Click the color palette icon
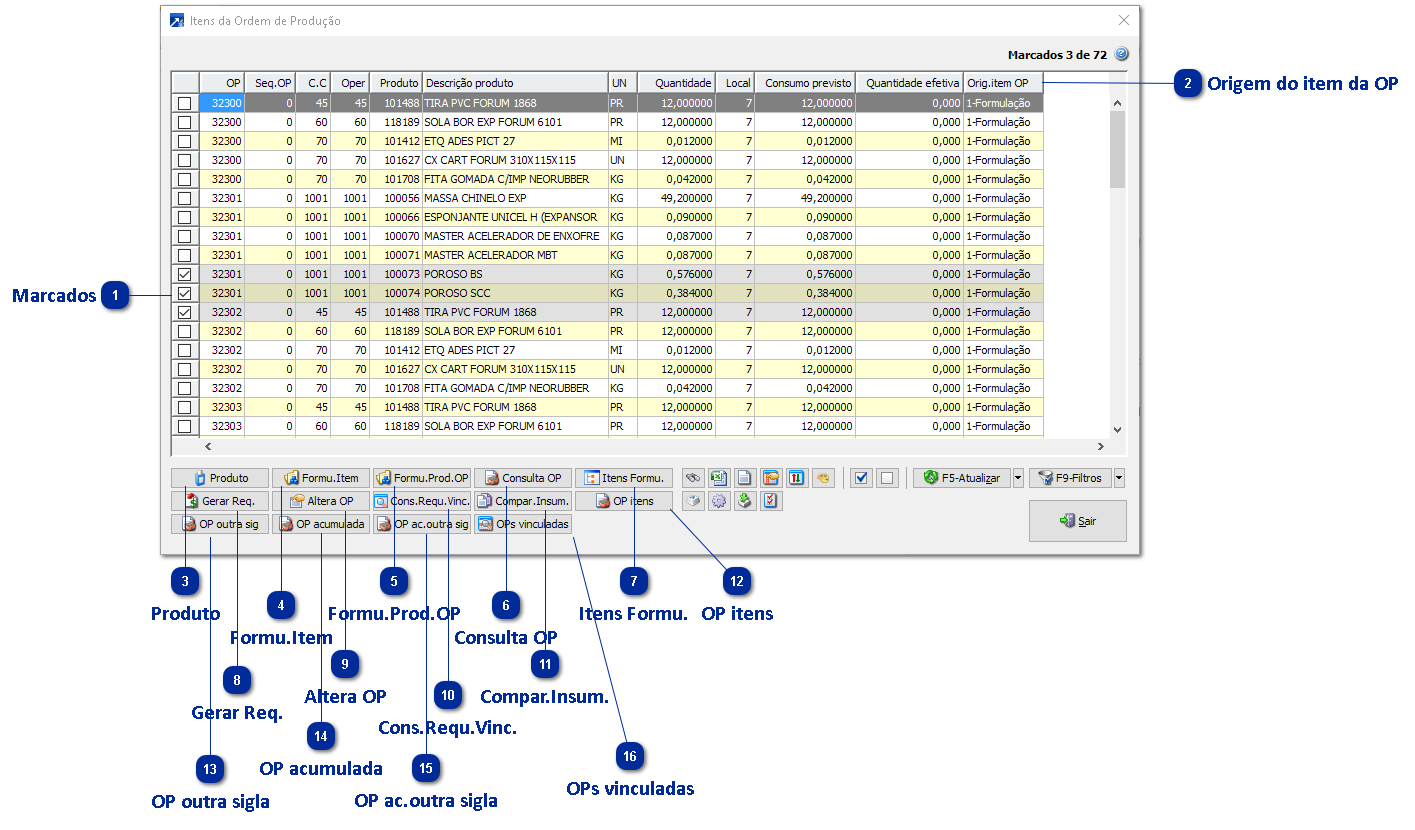This screenshot has width=1415, height=830. coord(823,478)
